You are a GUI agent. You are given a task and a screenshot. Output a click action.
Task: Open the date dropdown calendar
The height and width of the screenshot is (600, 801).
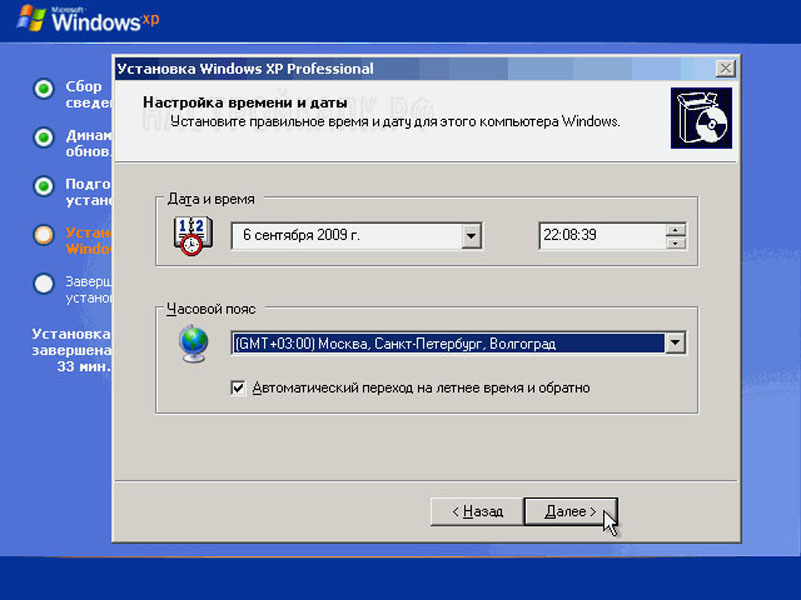click(x=472, y=236)
